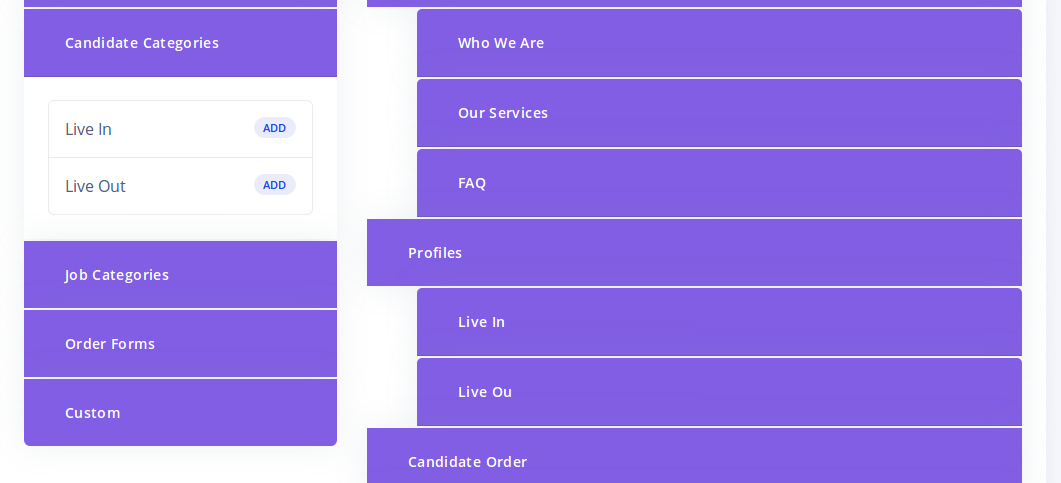Select the Live Out label in the categories list

95,186
